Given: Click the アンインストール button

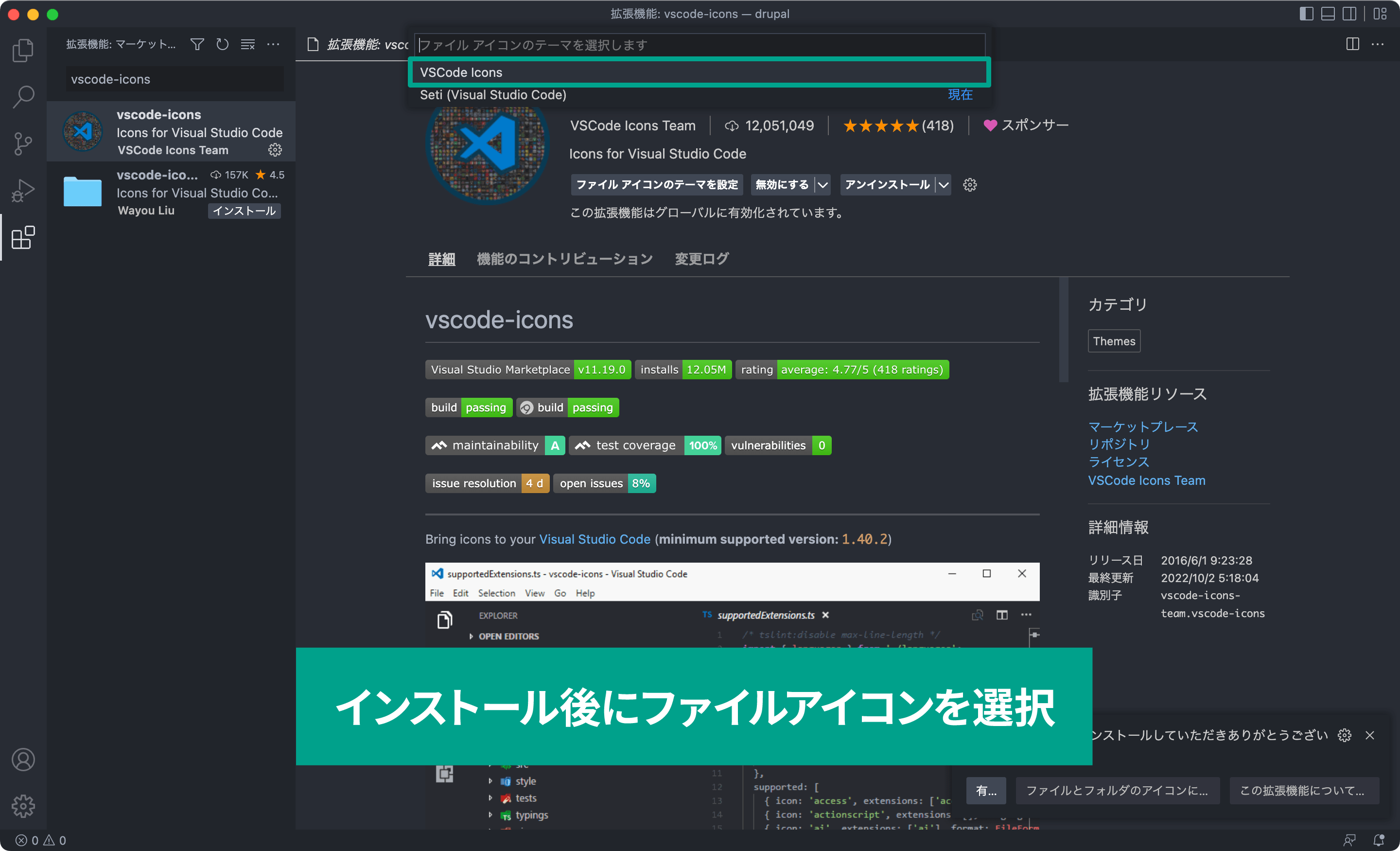Looking at the screenshot, I should pos(887,185).
